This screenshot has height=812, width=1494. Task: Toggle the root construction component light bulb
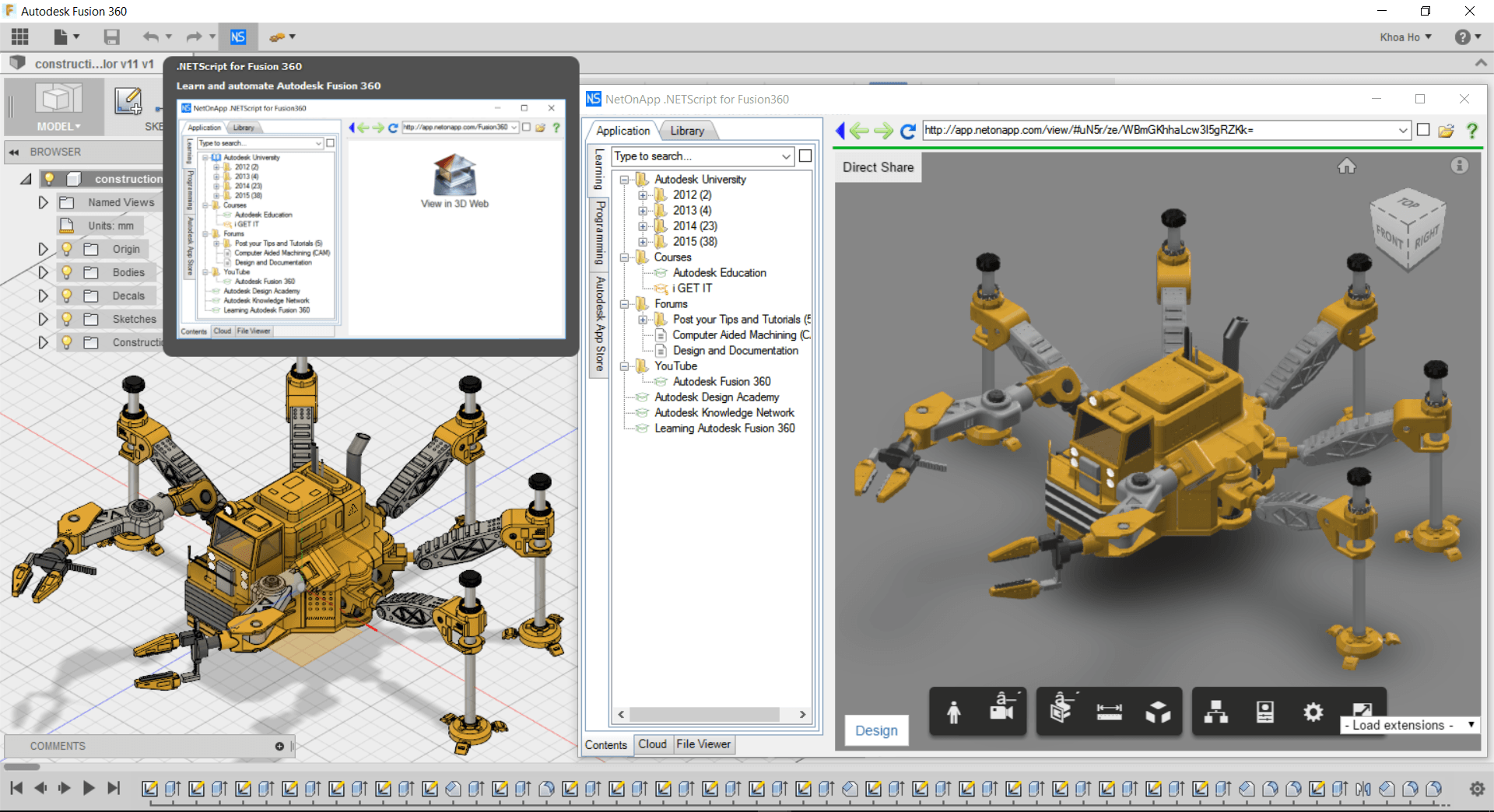pos(49,179)
